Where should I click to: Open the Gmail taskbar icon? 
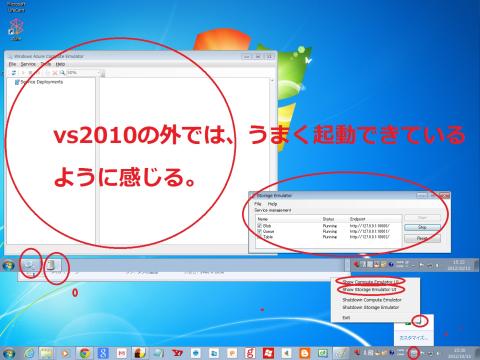pyautogui.click(x=122, y=353)
